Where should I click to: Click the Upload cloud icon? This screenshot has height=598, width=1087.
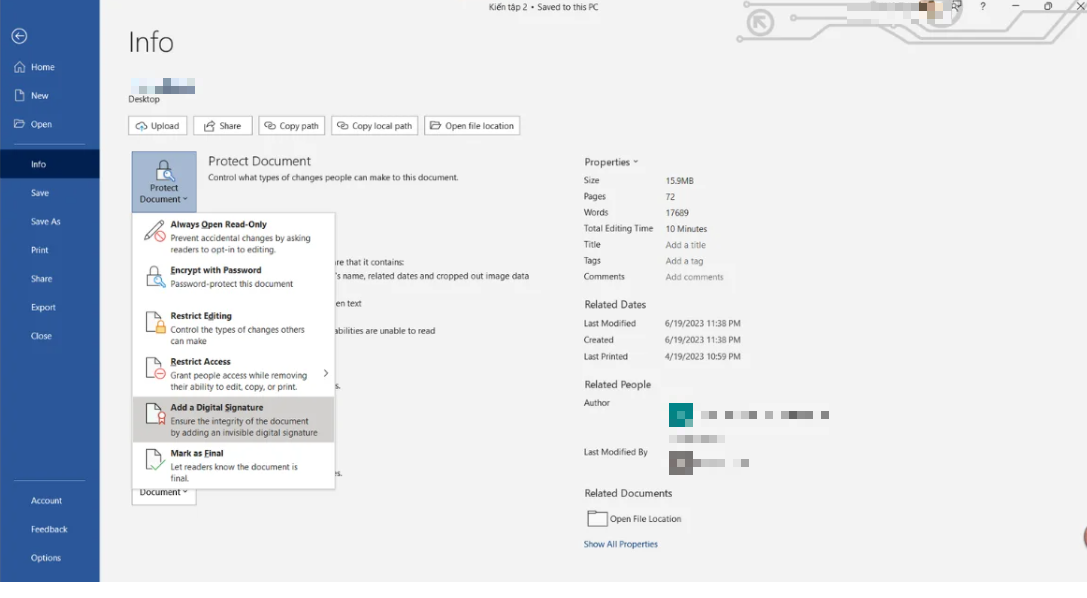point(141,126)
